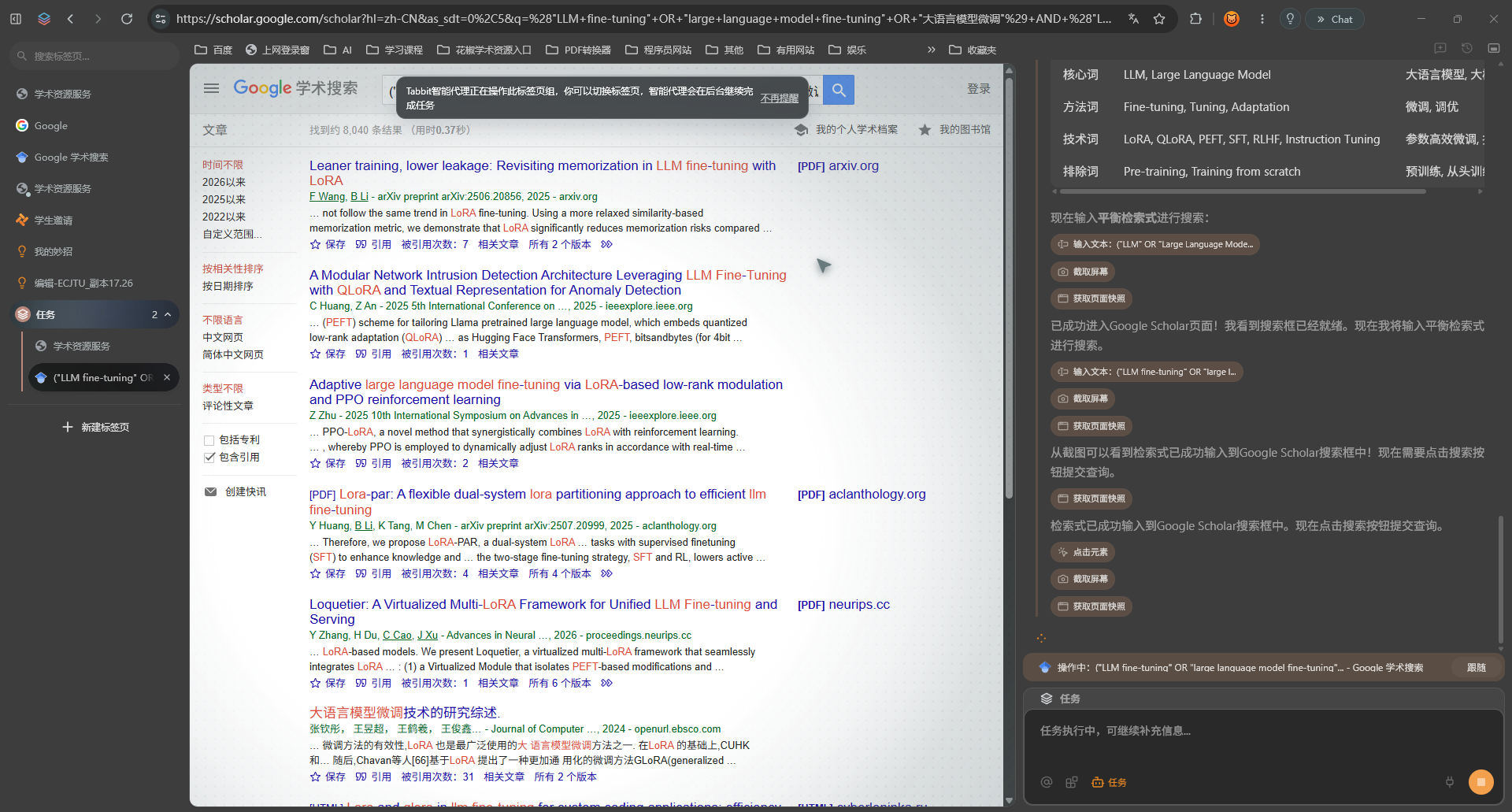1512x812 pixels.
Task: Click the translate page icon
Action: click(1133, 19)
